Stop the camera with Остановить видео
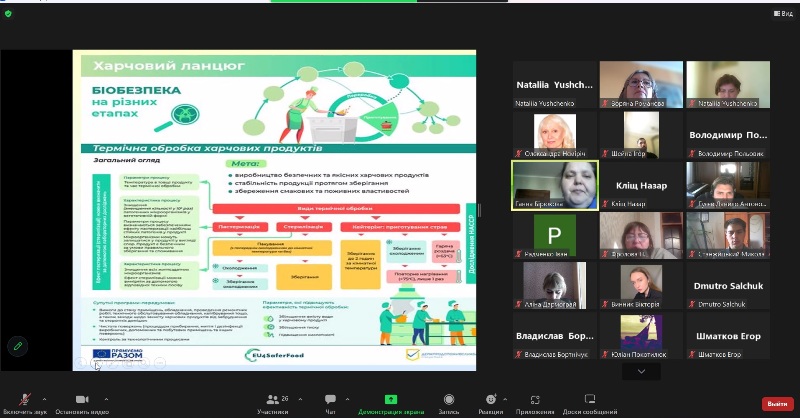The width and height of the screenshot is (800, 418). click(x=82, y=403)
